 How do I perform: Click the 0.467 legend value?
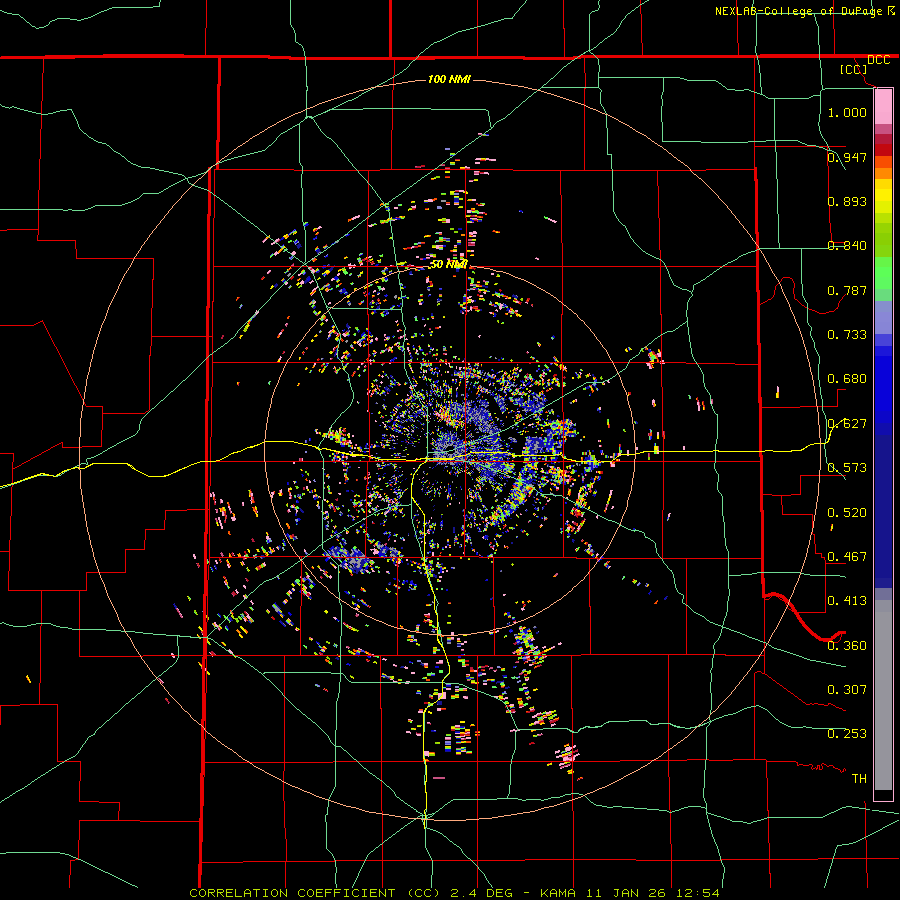[847, 557]
